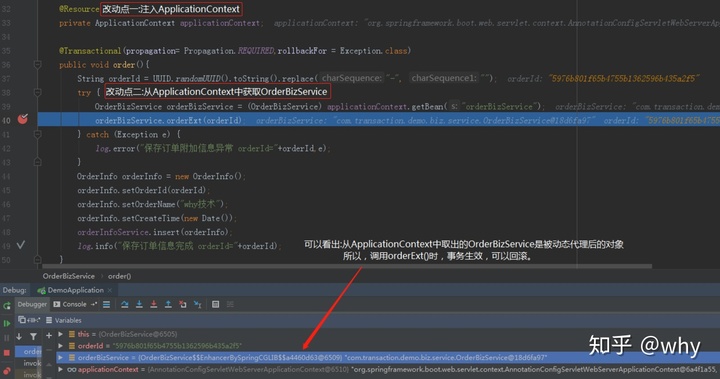Viewport: 720px width, 379px height.
Task: Click 'OrderInfo orderInfo = new OrderInfo()' line
Action: (x=161, y=176)
